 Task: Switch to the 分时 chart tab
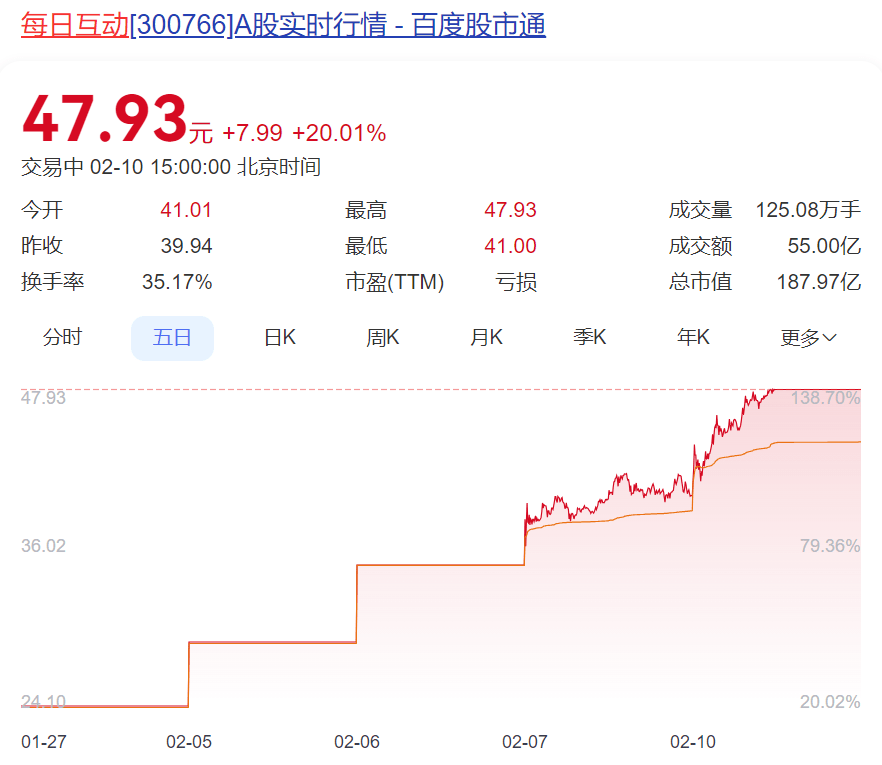coord(62,338)
